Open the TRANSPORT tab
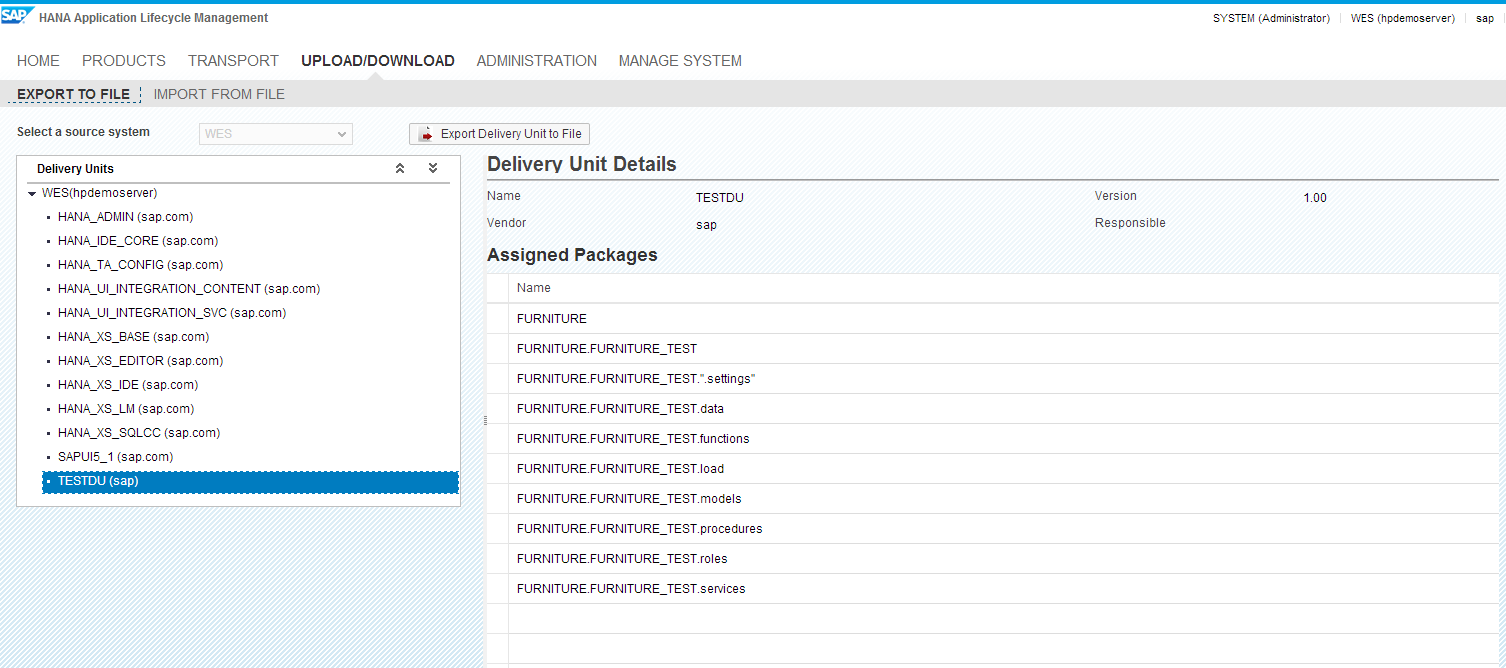Viewport: 1506px width, 668px height. pos(233,61)
